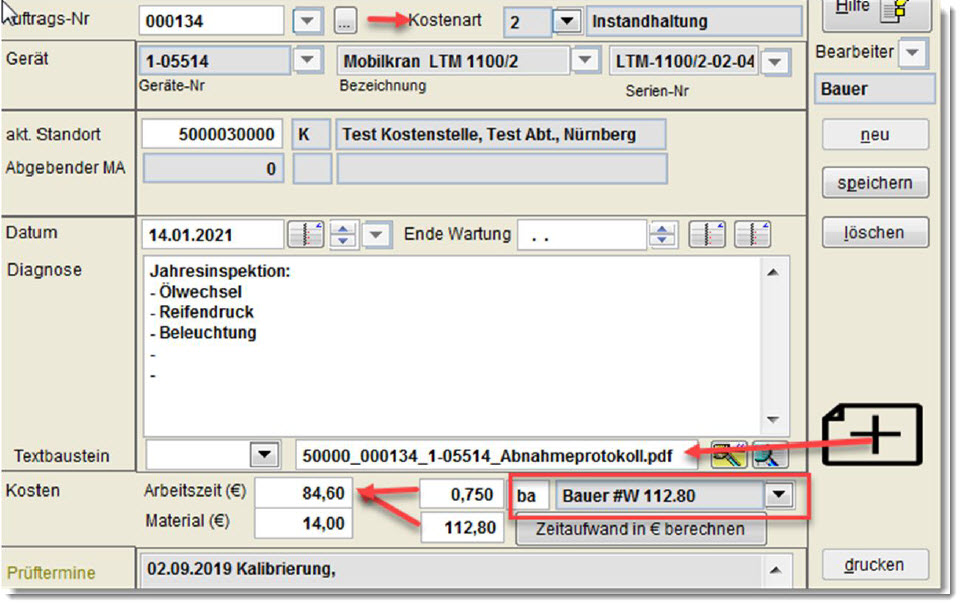Click the drucken button

point(875,564)
